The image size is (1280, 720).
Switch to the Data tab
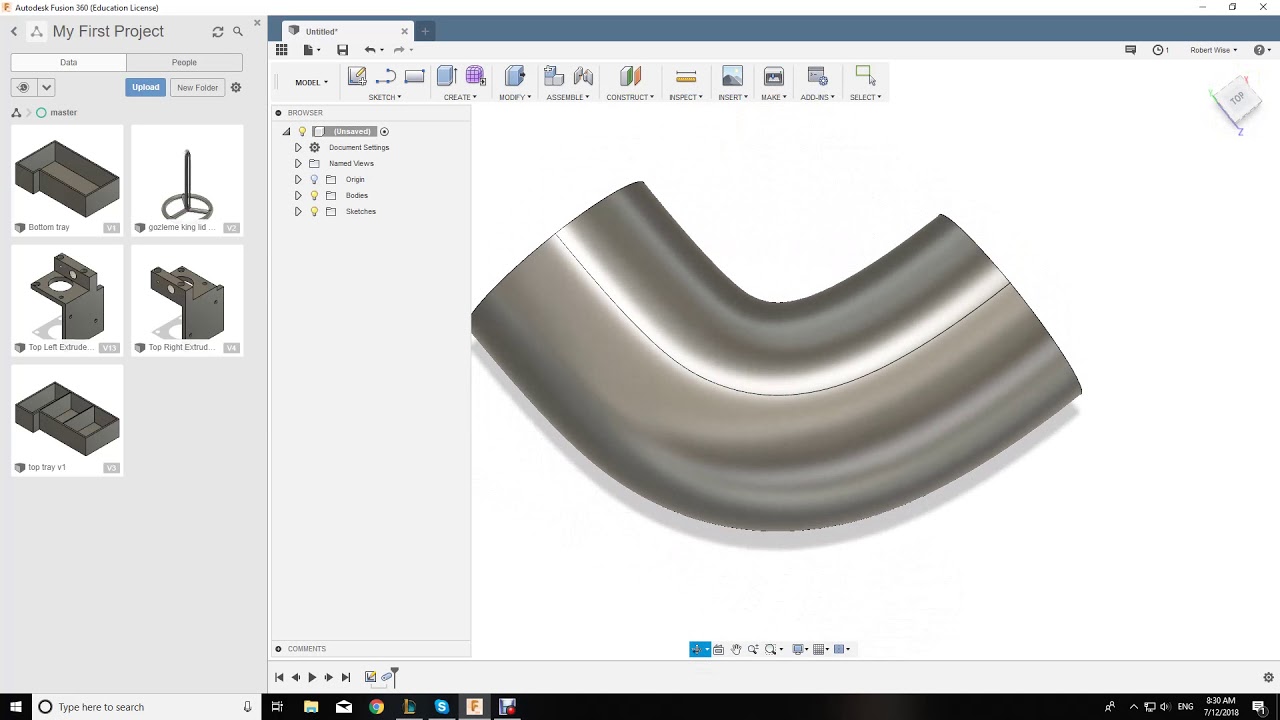coord(68,62)
